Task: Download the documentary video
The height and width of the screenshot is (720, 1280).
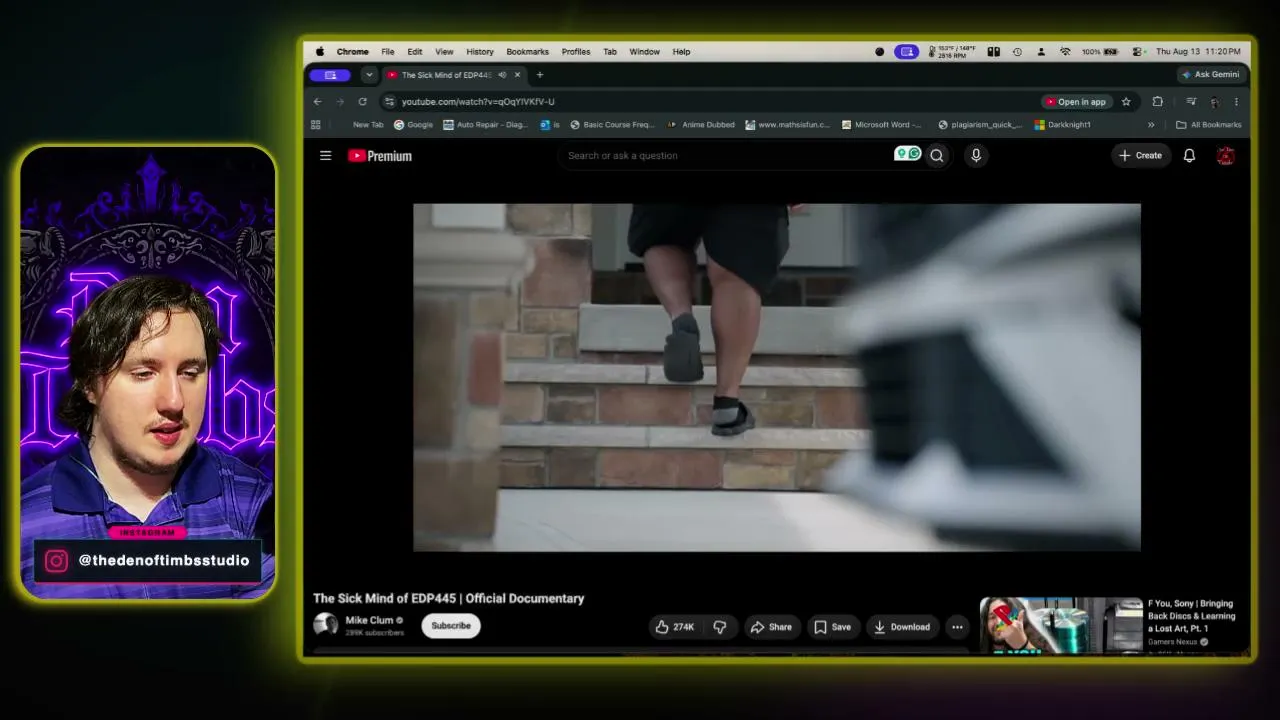Action: pyautogui.click(x=902, y=627)
